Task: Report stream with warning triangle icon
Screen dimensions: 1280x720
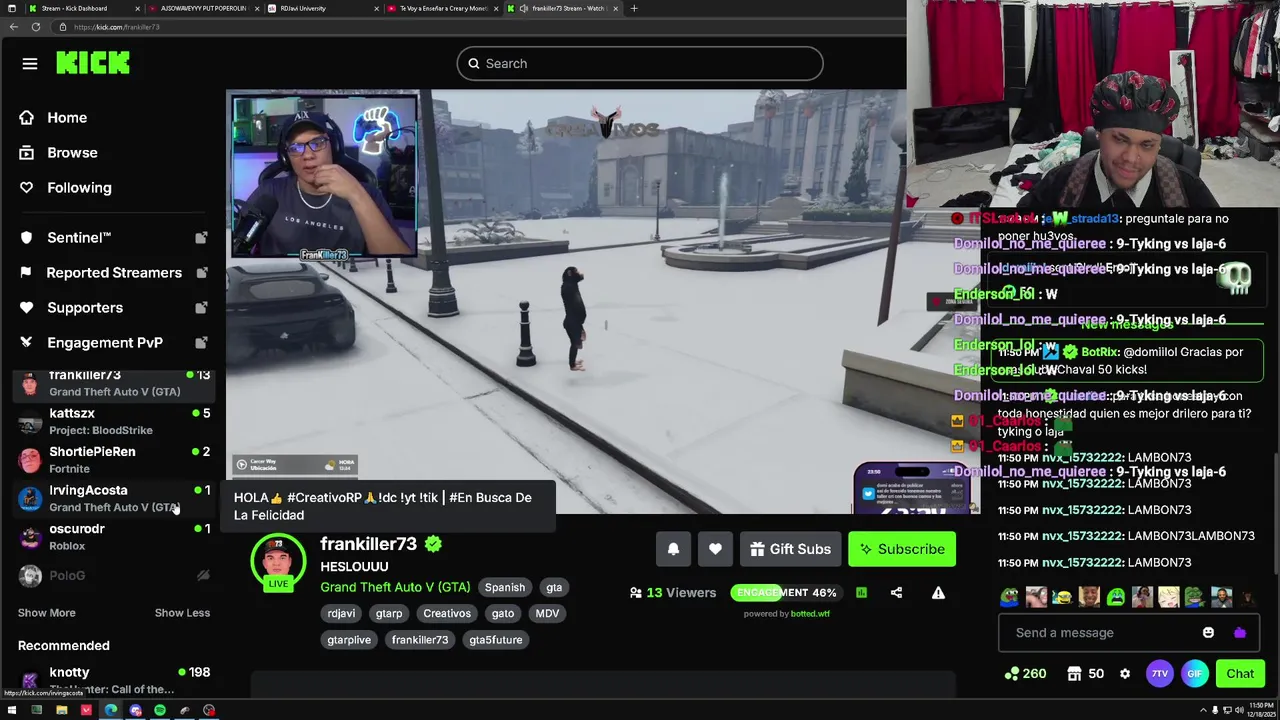Action: pyautogui.click(x=938, y=593)
